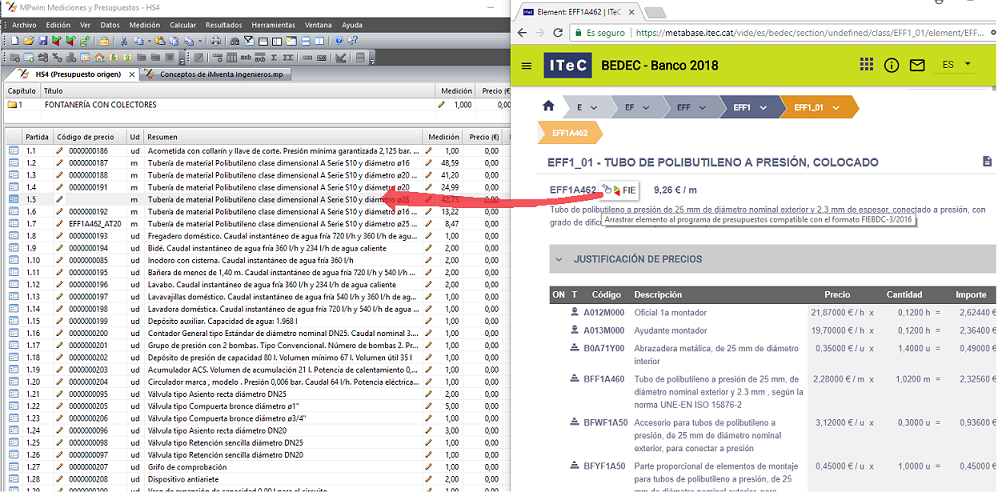Select the Element: EFF1A462 browser tab
Viewport: 998px width, 496px height.
pos(578,11)
